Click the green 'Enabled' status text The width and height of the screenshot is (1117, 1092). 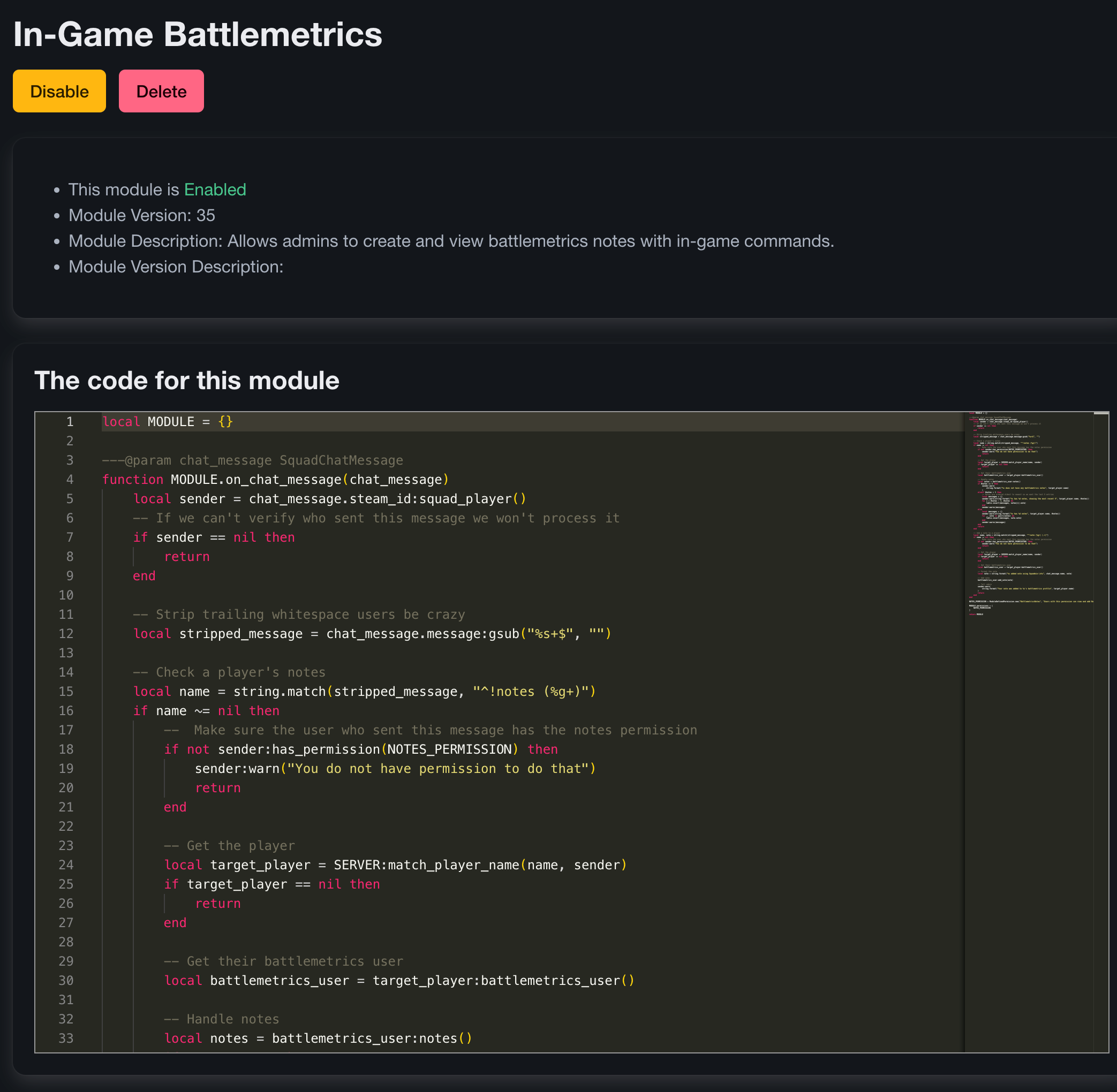(215, 190)
